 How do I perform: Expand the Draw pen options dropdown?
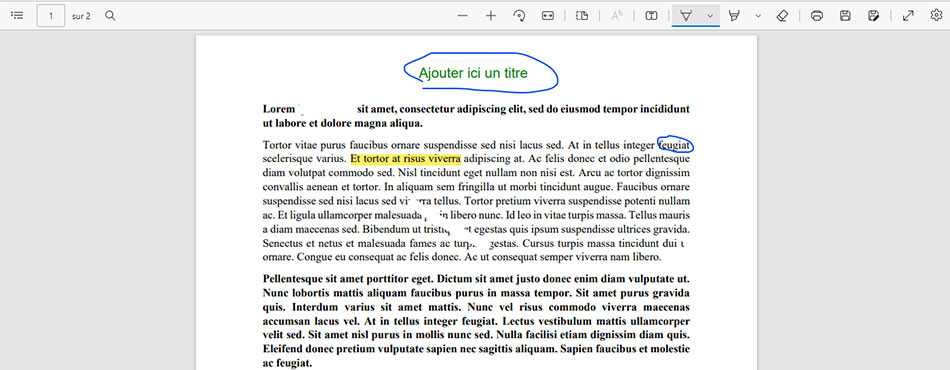710,16
